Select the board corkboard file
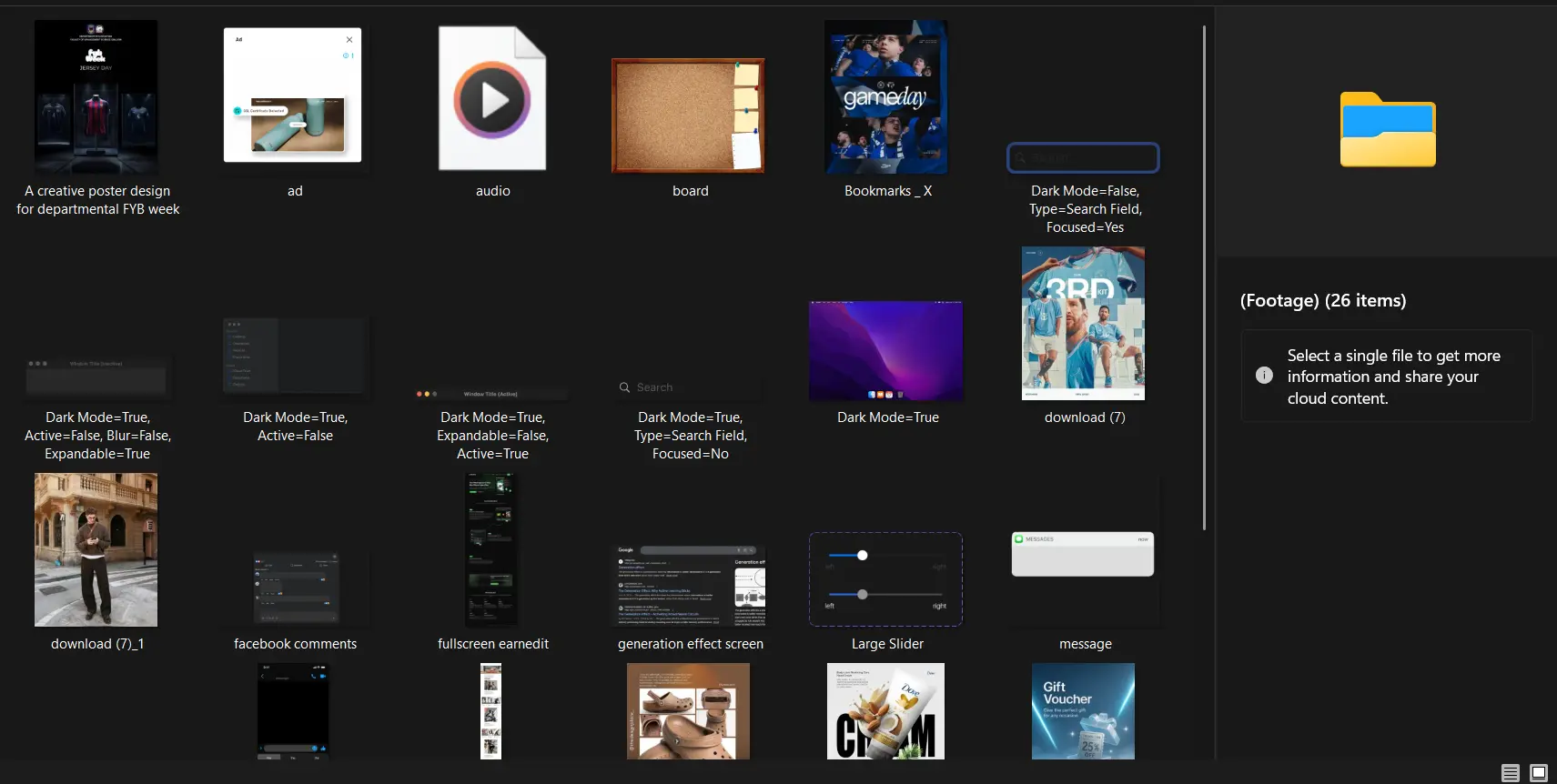This screenshot has width=1557, height=784. coord(688,116)
